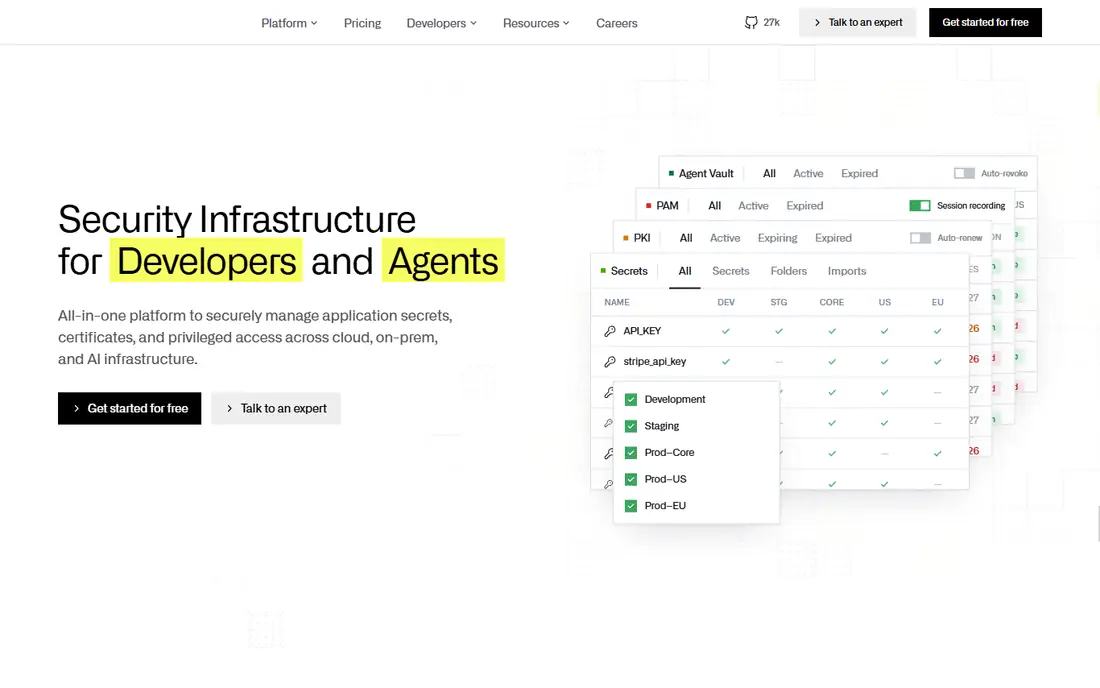
Task: Click API_KEY's EU column checkmark
Action: (938, 331)
